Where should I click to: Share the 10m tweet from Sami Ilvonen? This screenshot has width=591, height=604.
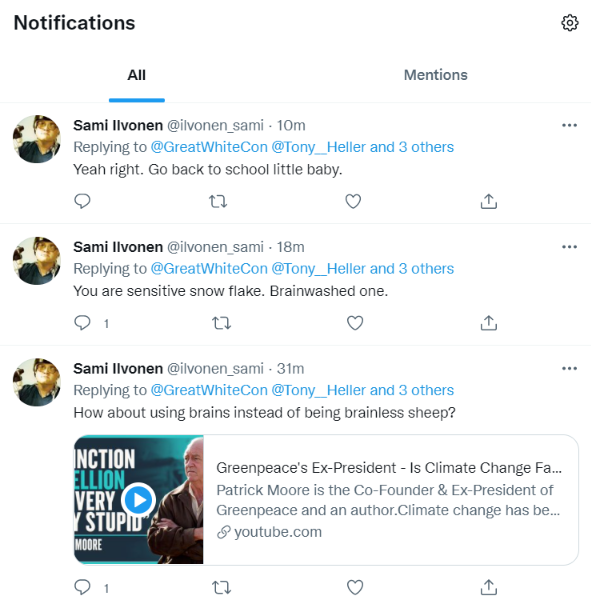489,201
